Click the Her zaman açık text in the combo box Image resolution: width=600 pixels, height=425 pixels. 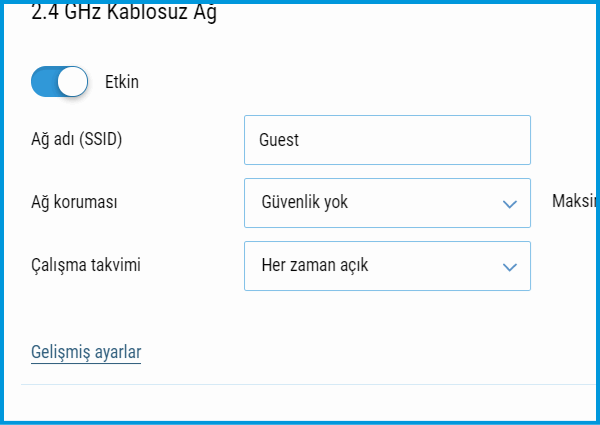[x=315, y=266]
